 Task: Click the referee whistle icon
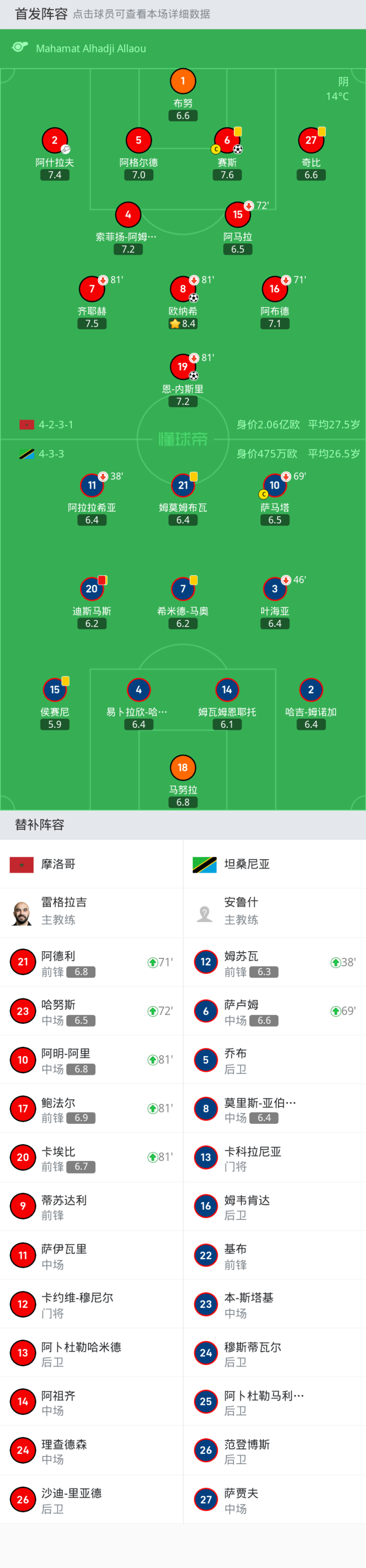[x=20, y=47]
